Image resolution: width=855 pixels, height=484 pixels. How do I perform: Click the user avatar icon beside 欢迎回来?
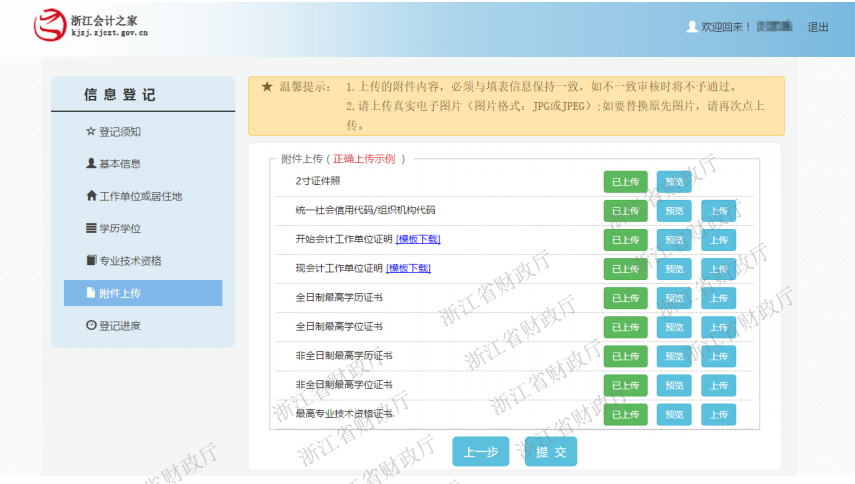pyautogui.click(x=692, y=27)
